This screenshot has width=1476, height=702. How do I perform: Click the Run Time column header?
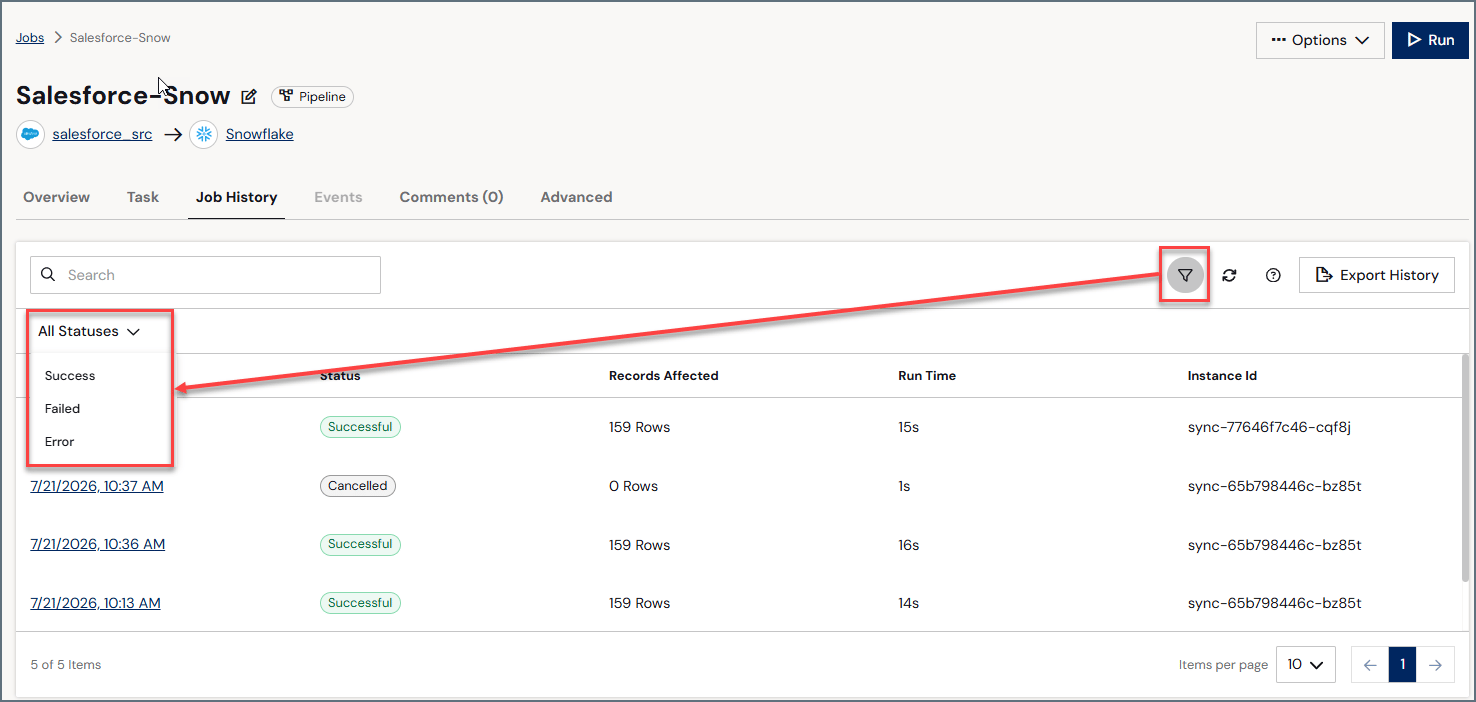(927, 376)
